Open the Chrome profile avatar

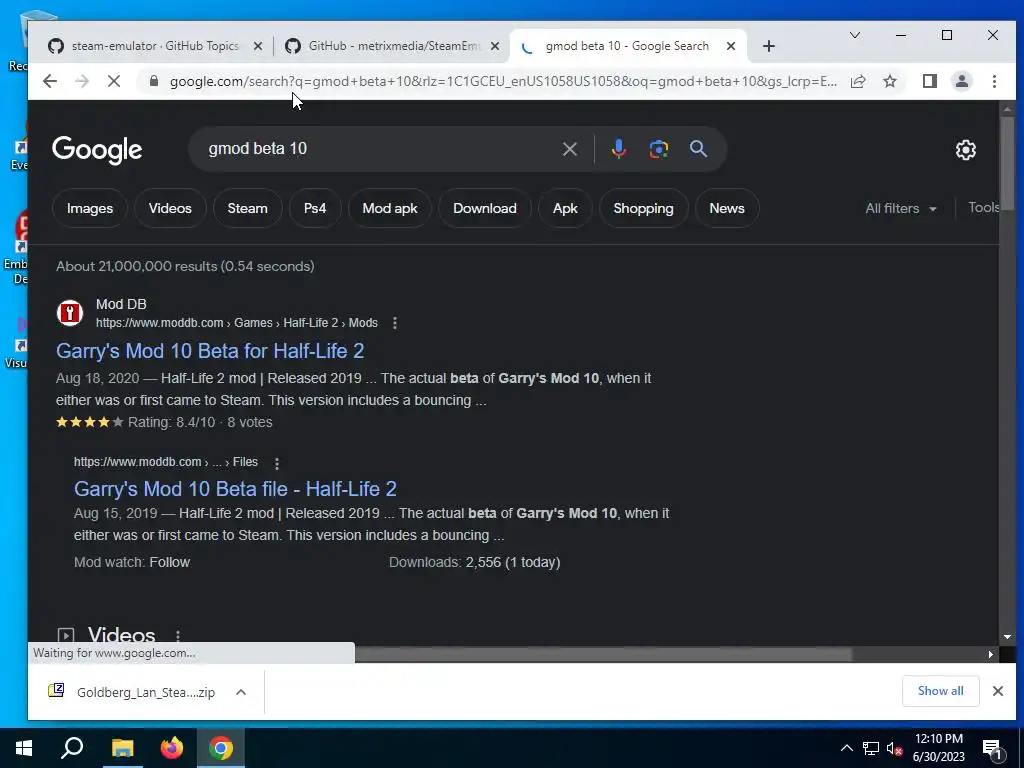961,81
